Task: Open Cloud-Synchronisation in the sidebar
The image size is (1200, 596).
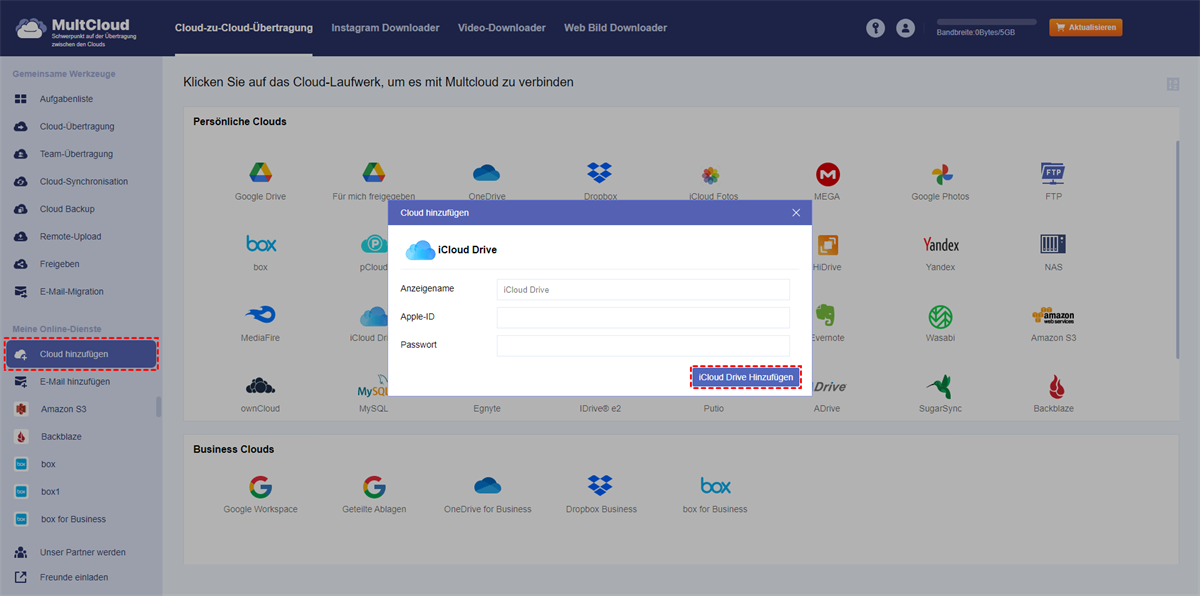Action: point(84,182)
